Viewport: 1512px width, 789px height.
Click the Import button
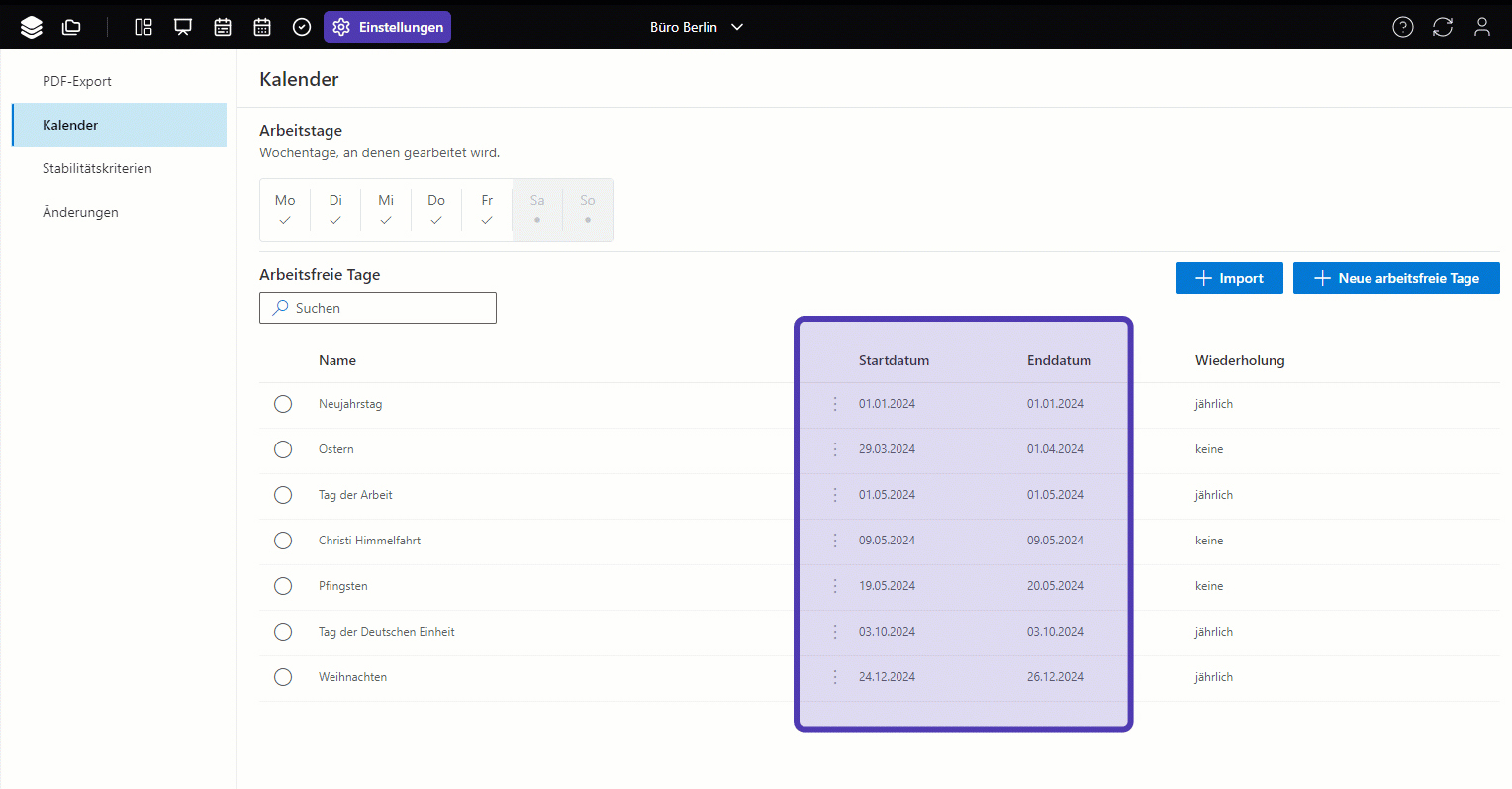pos(1229,278)
